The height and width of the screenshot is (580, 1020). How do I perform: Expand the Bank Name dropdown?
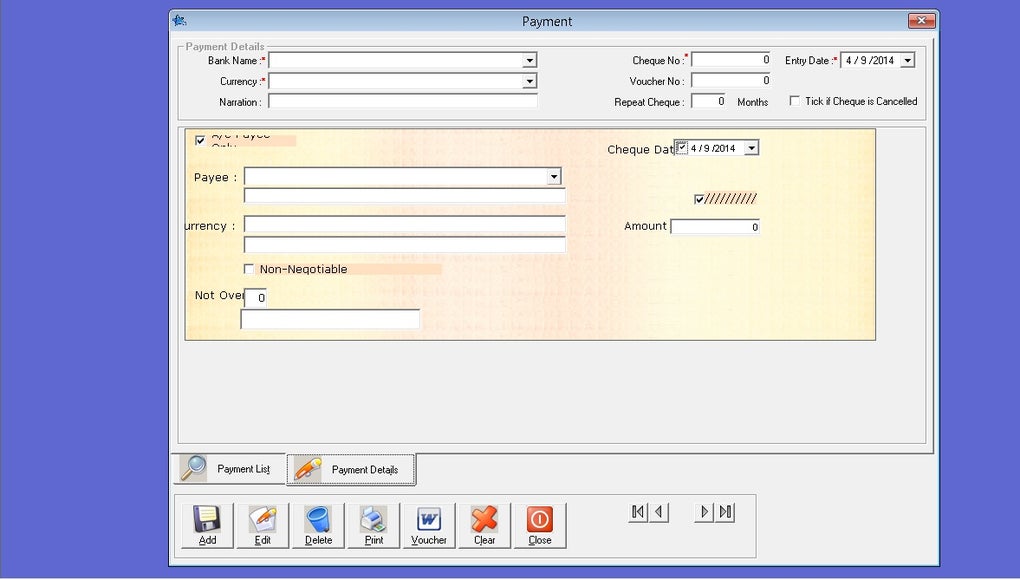[530, 60]
